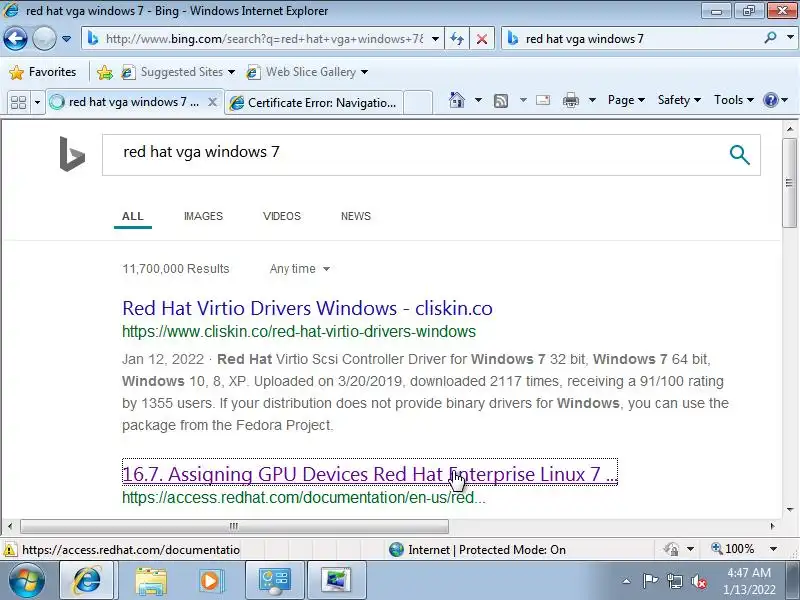Click the greyed Forward navigation button
Viewport: 800px width, 600px height.
pyautogui.click(x=44, y=39)
